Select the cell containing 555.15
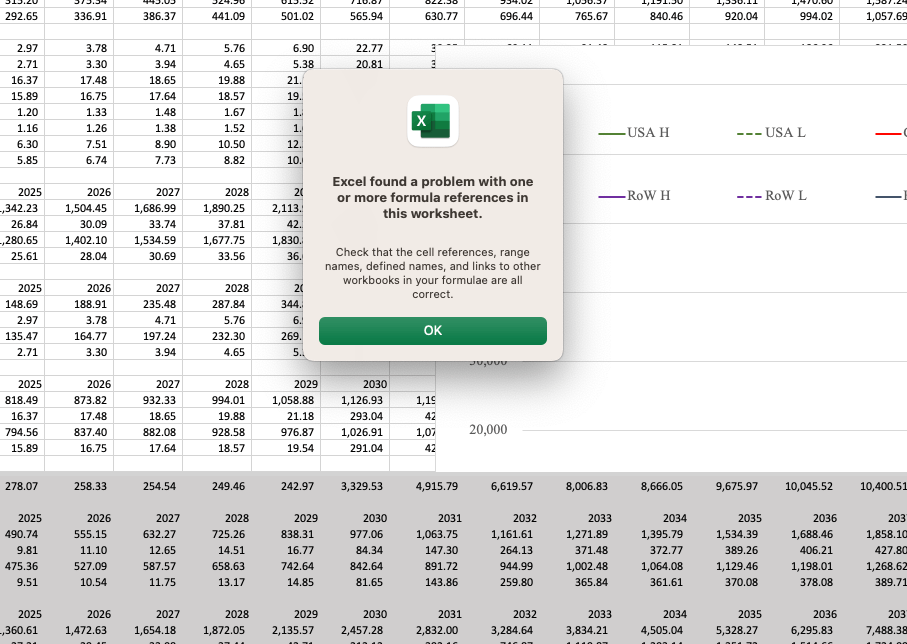 [x=79, y=535]
